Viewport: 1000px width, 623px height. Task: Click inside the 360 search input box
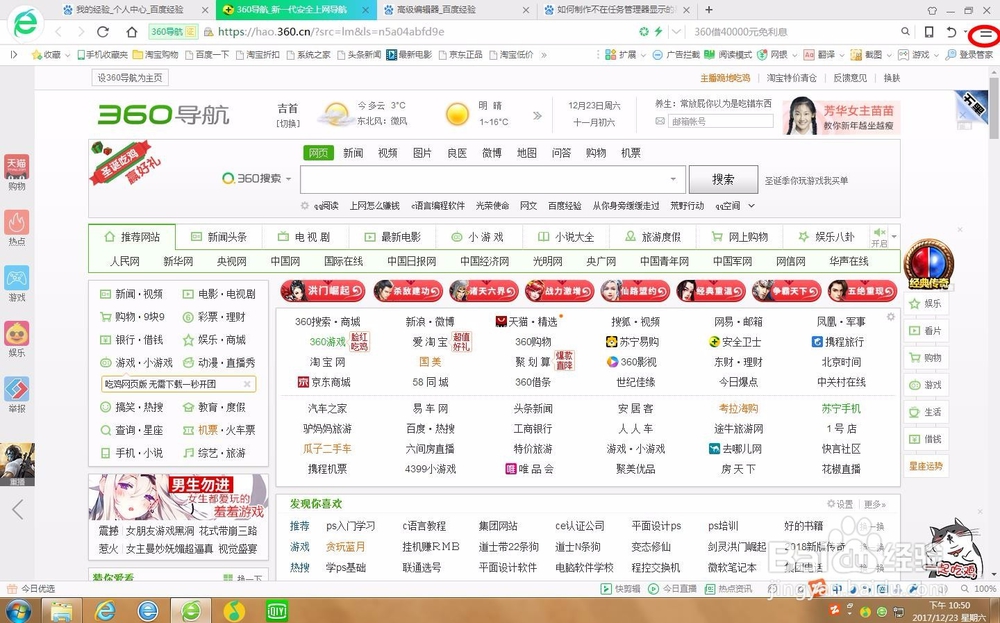(x=485, y=179)
